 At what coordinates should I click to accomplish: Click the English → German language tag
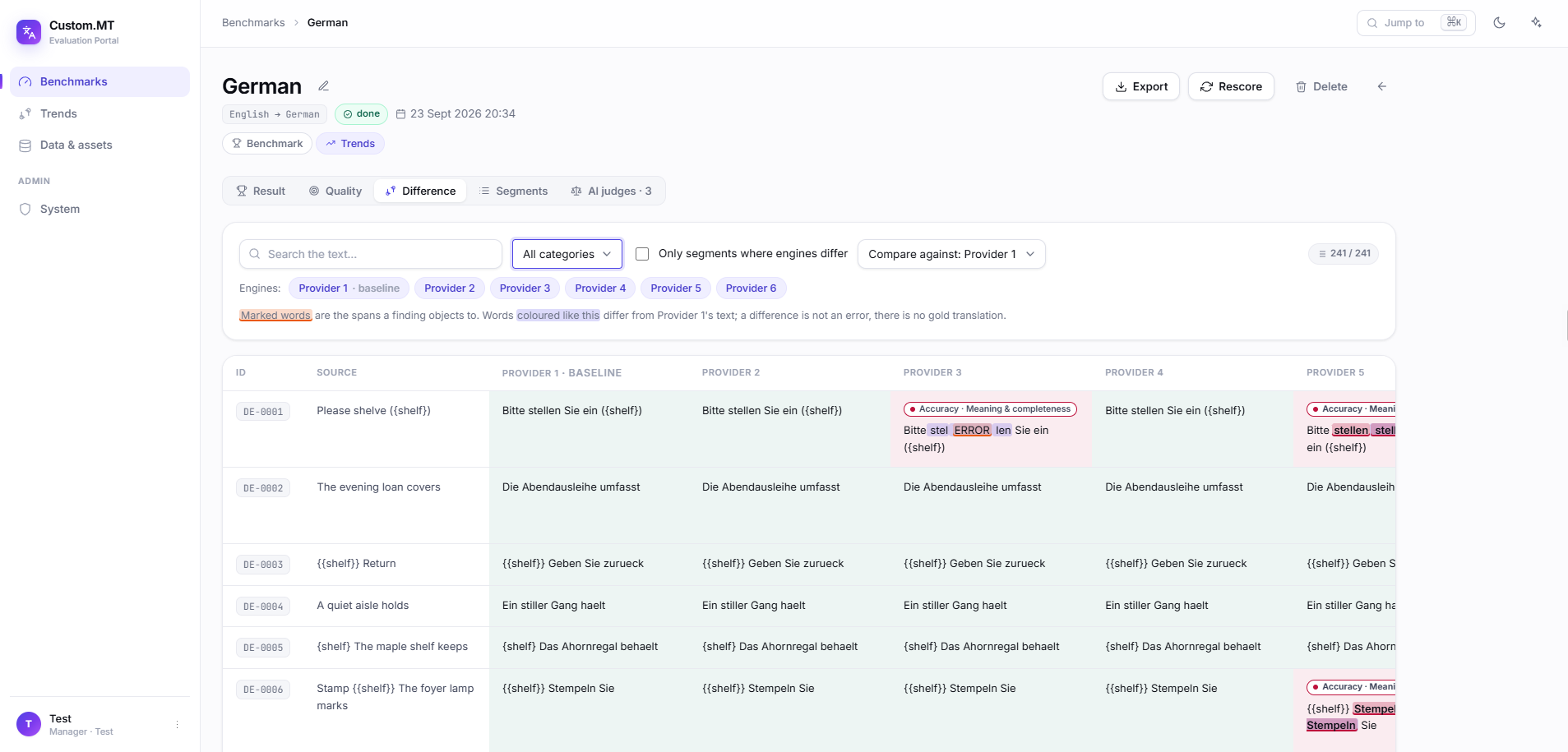coord(275,114)
